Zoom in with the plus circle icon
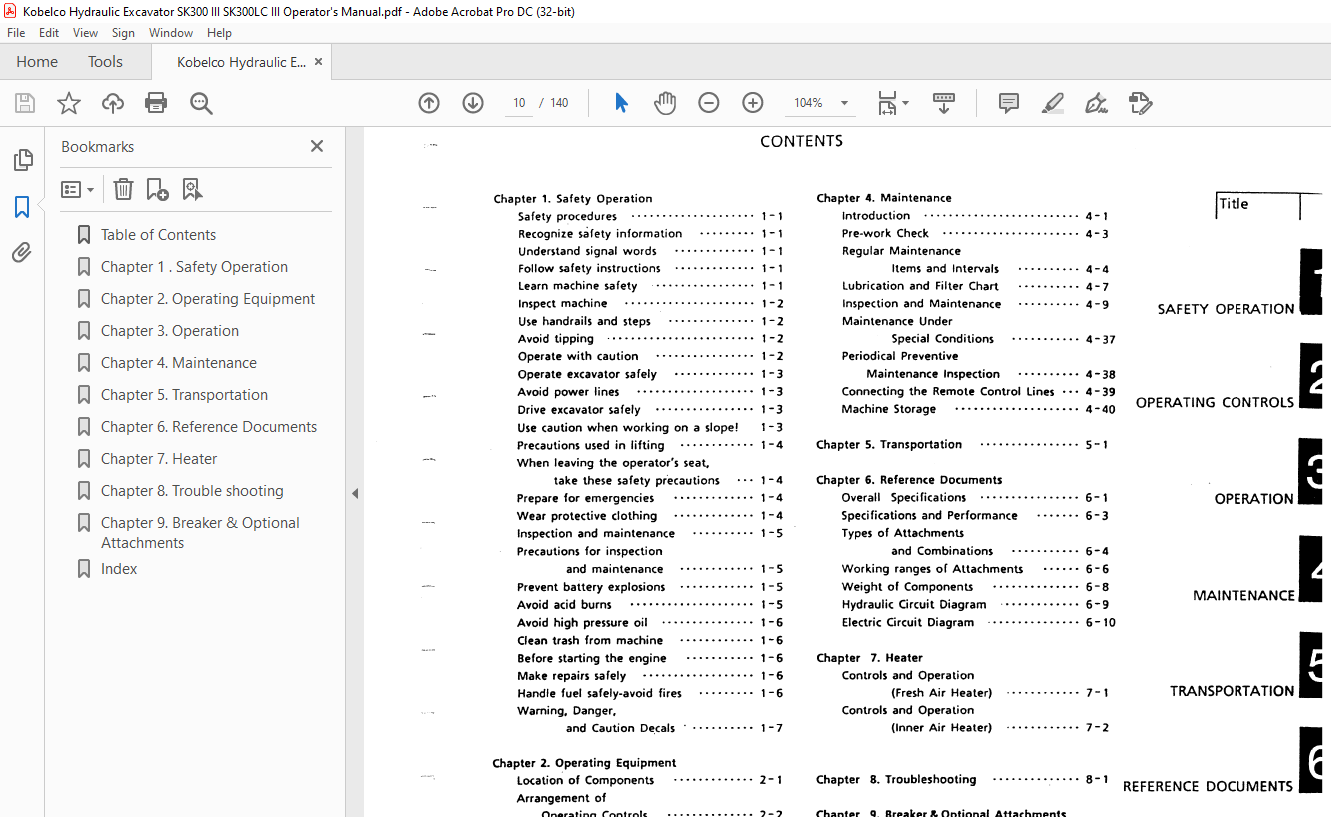Image resolution: width=1331 pixels, height=817 pixels. [753, 103]
